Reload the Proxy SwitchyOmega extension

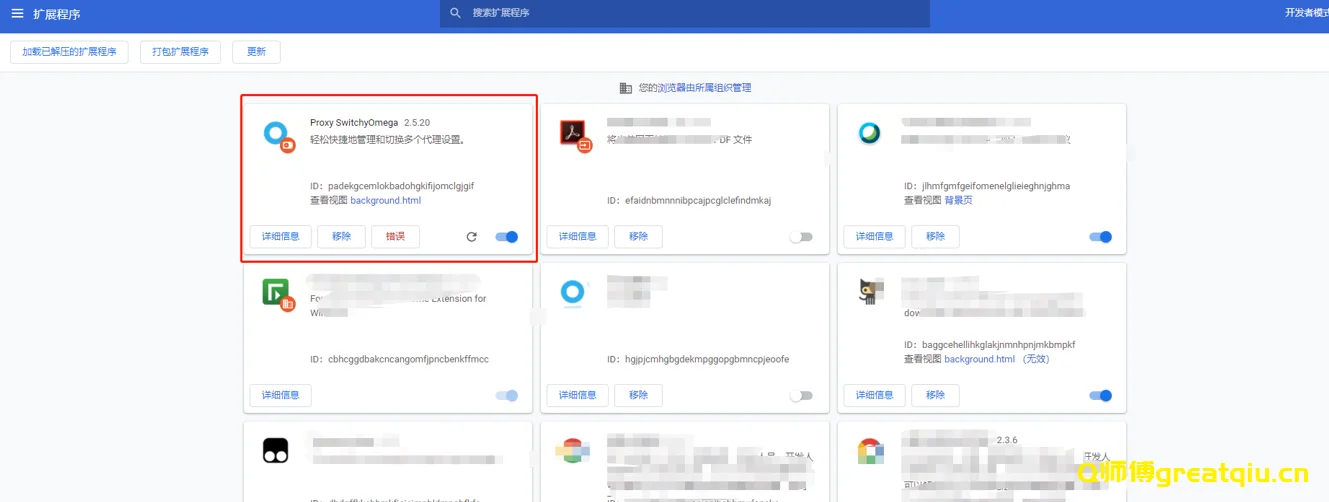coord(472,237)
